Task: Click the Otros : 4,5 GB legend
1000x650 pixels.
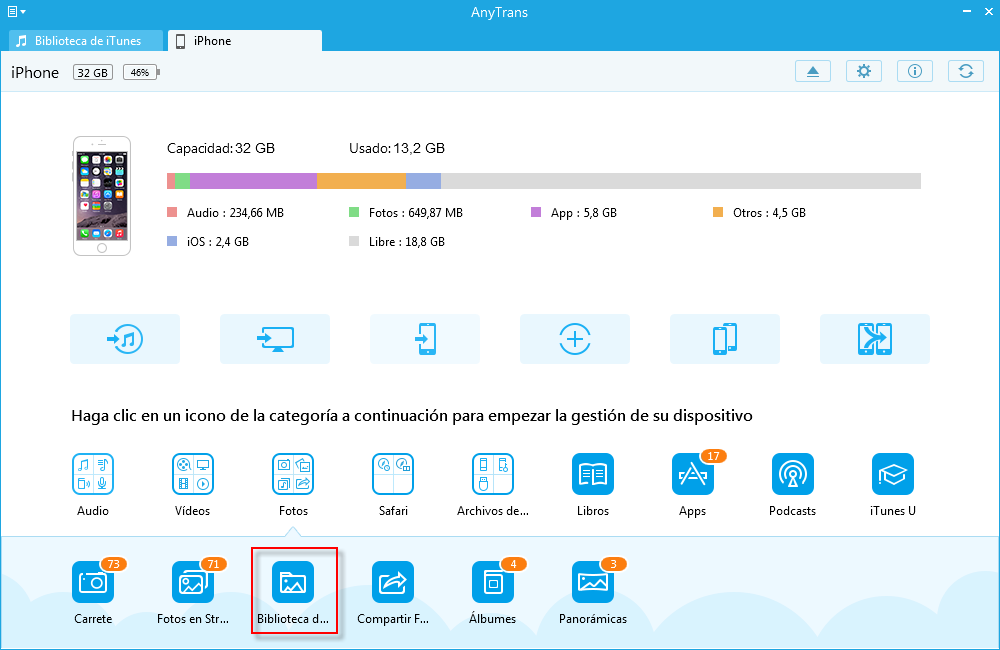Action: (x=760, y=212)
